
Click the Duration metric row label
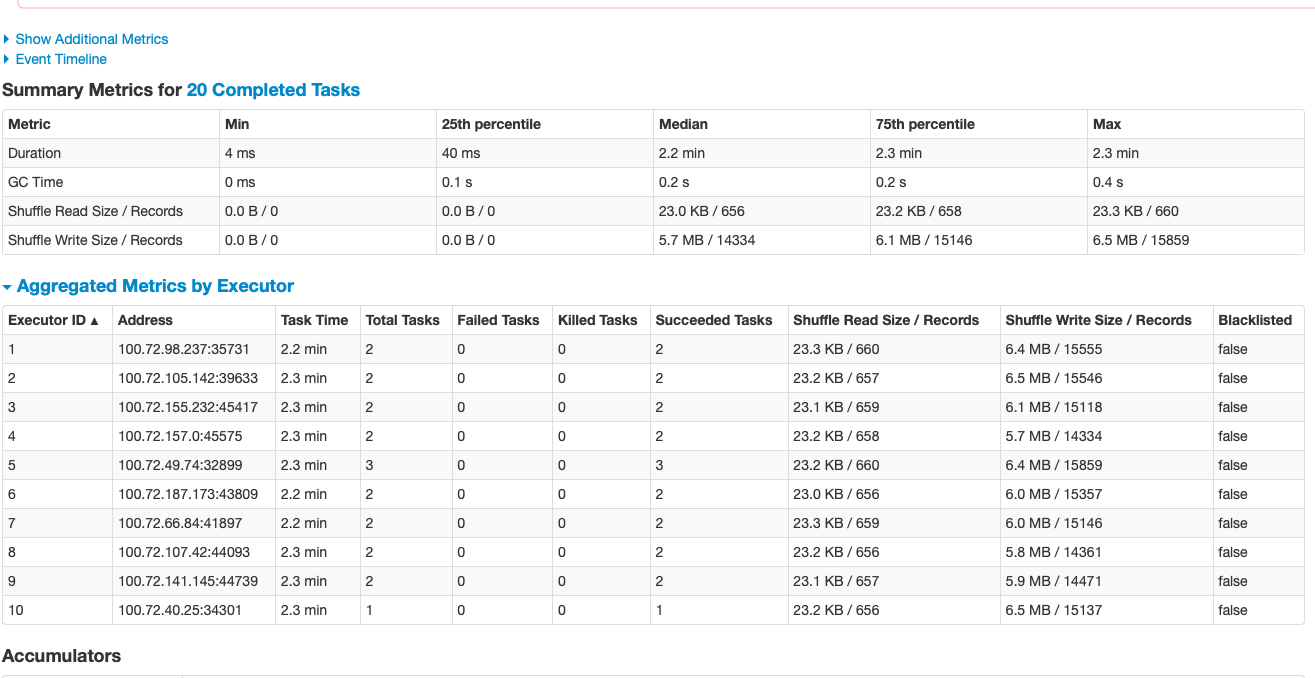click(34, 153)
